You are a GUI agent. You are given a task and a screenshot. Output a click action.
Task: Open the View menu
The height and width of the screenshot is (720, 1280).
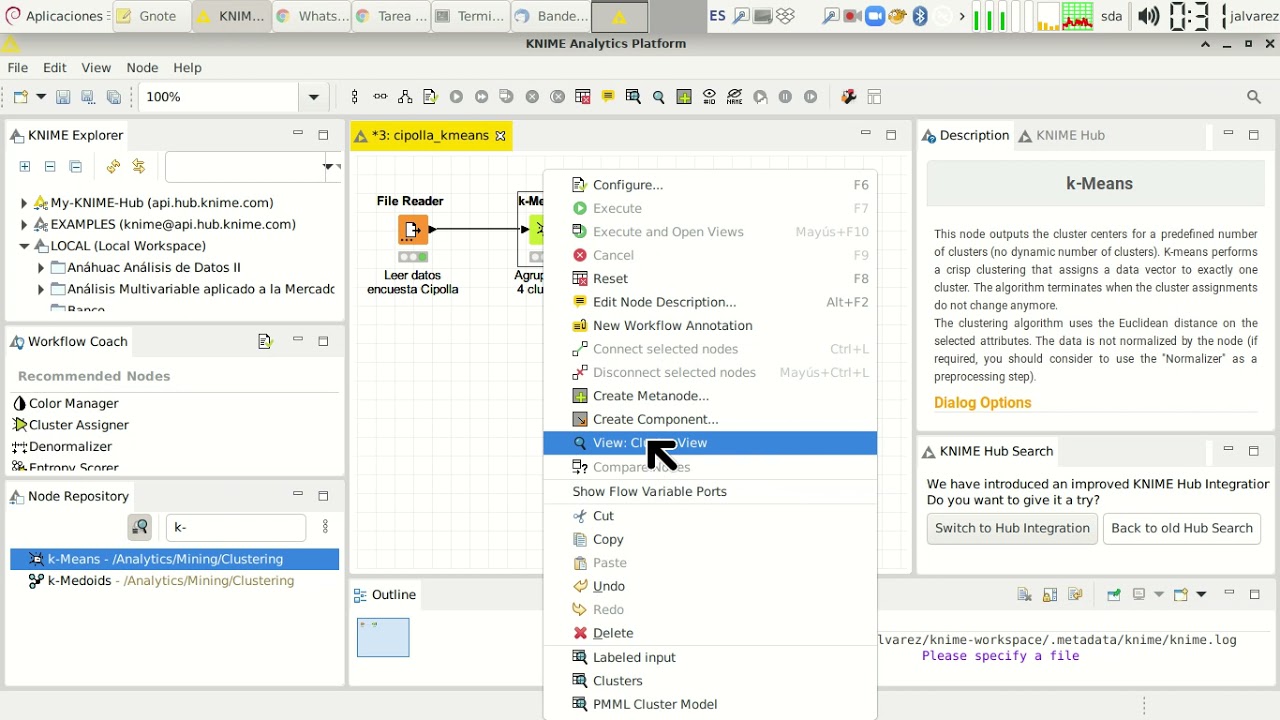(x=96, y=67)
